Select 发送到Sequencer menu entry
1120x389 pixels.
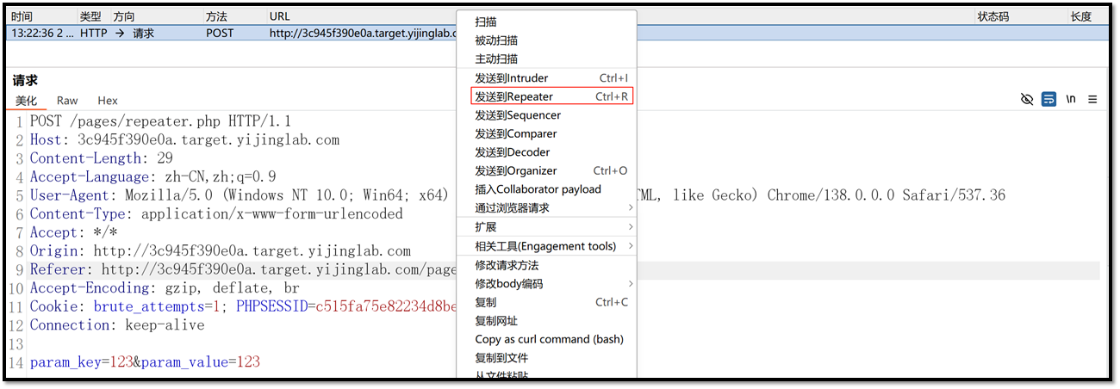[546, 115]
